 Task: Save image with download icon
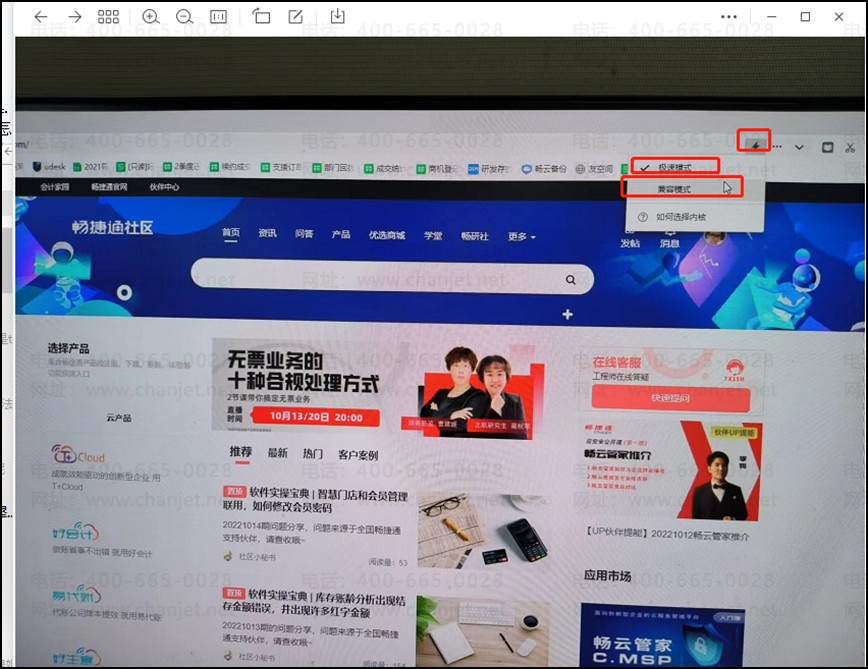(x=337, y=16)
